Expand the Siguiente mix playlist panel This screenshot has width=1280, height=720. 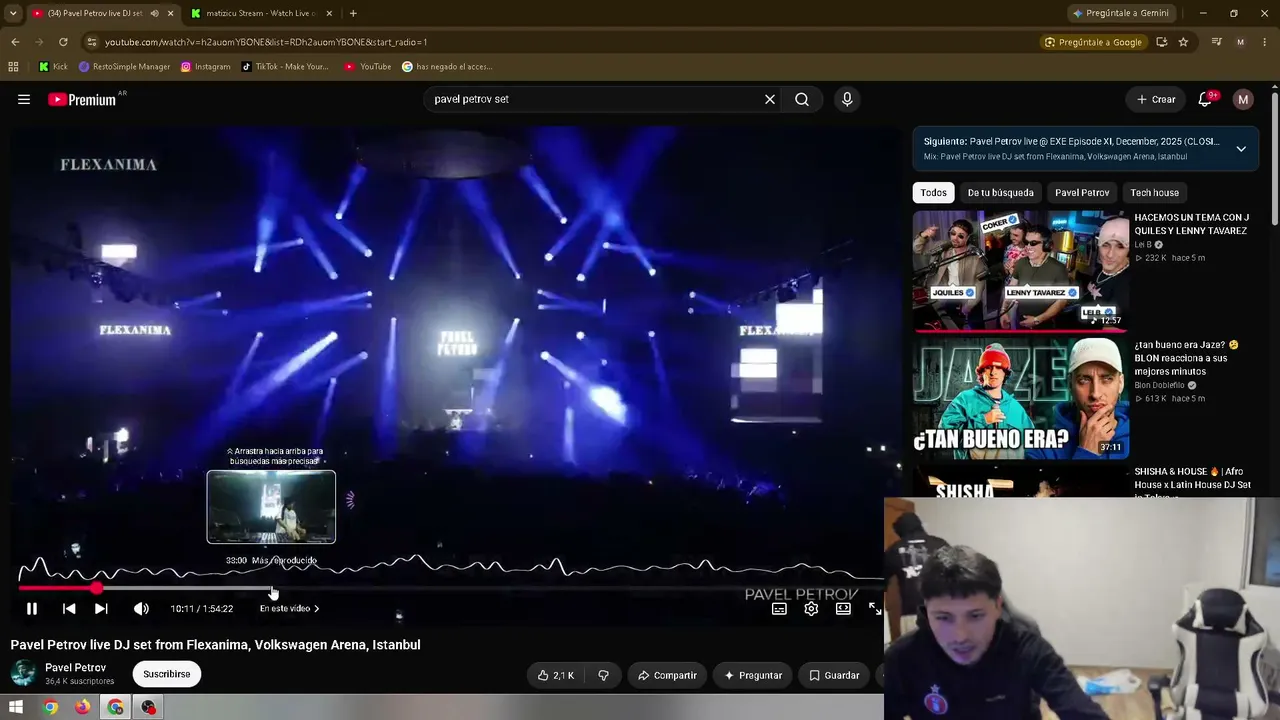(x=1241, y=149)
